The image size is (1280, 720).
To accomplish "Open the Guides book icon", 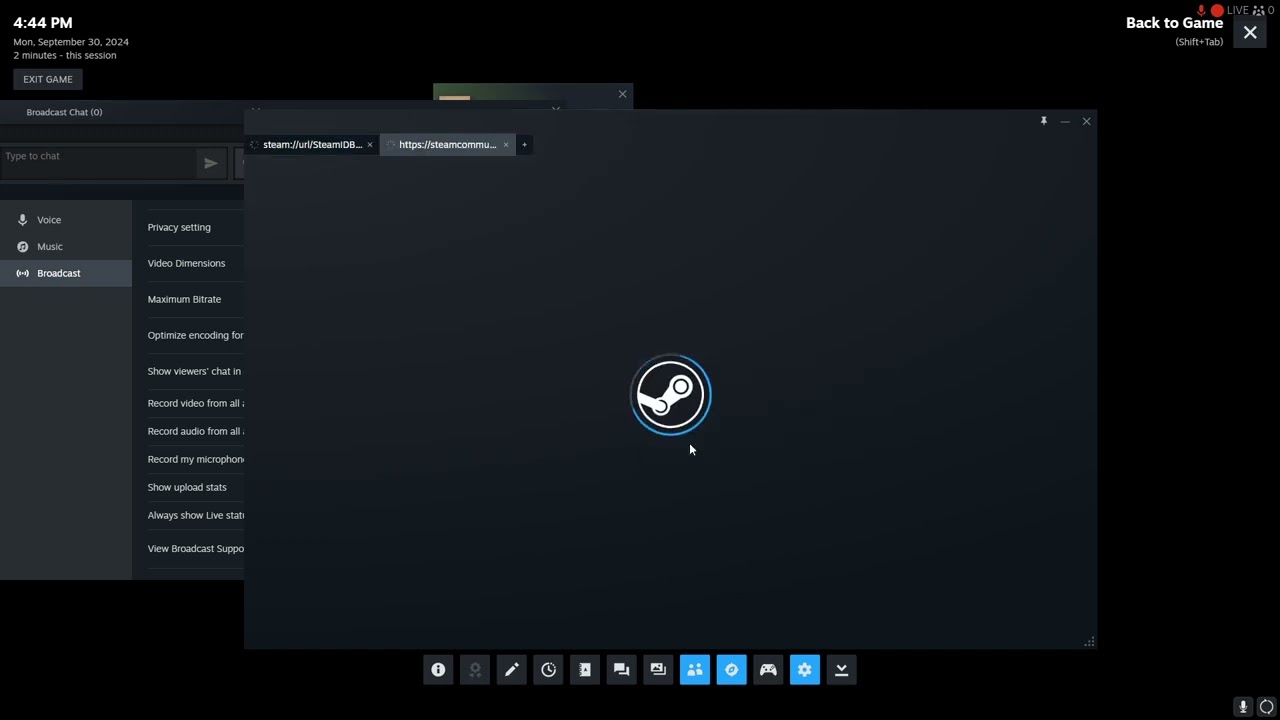I will point(585,670).
